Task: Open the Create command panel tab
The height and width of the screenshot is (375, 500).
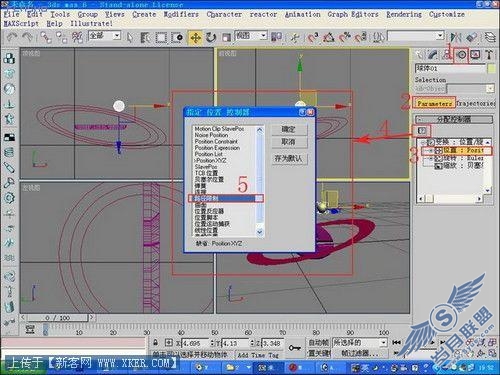Action: point(419,55)
